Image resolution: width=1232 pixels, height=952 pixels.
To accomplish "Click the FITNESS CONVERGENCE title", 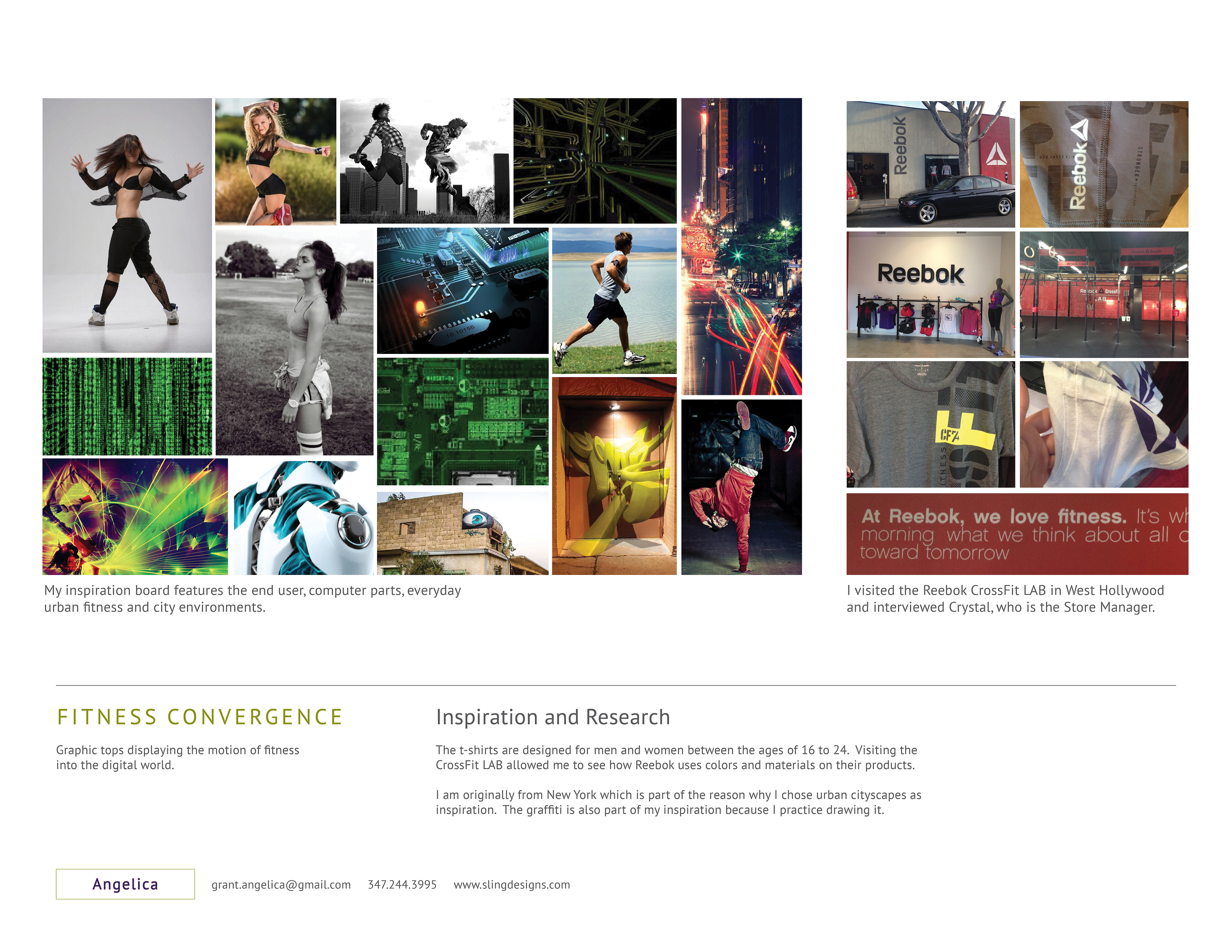I will point(200,717).
